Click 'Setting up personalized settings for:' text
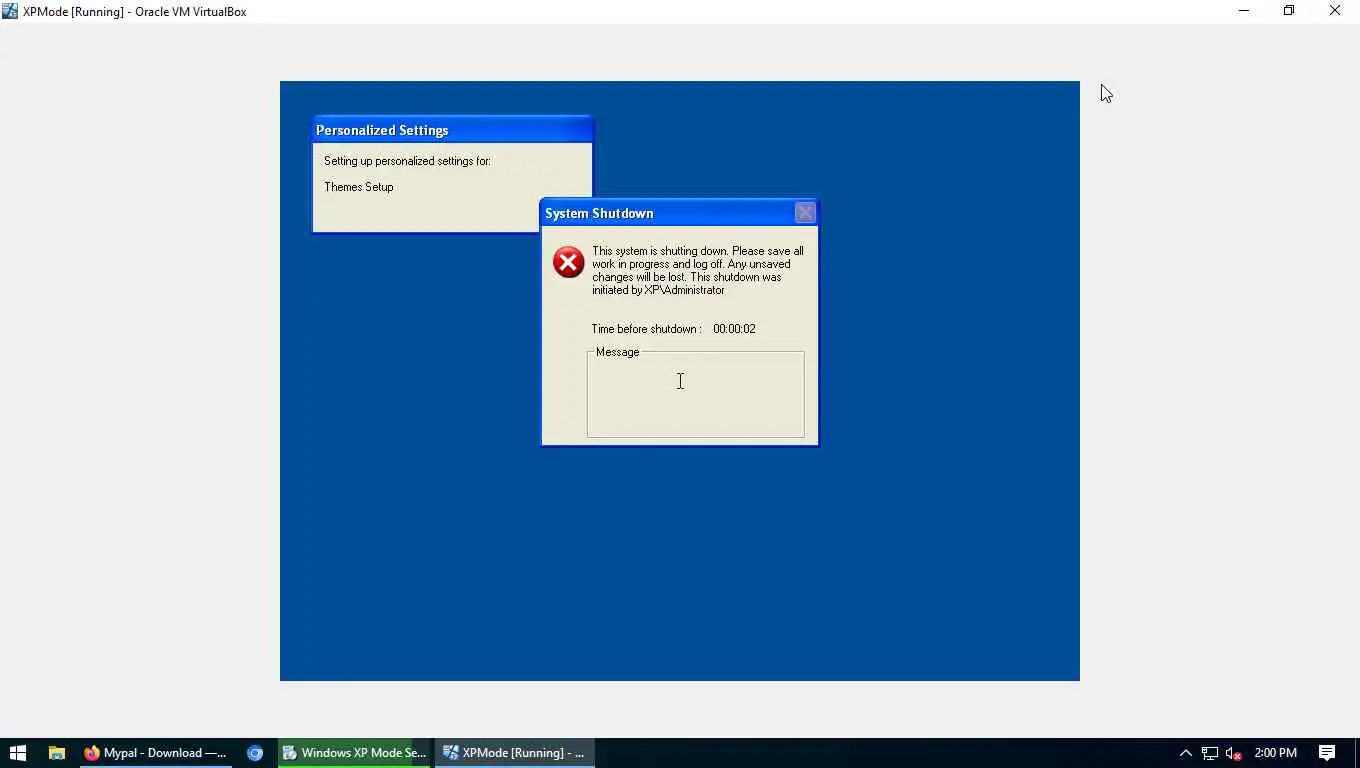Screen dimensions: 1360x768 (407, 161)
